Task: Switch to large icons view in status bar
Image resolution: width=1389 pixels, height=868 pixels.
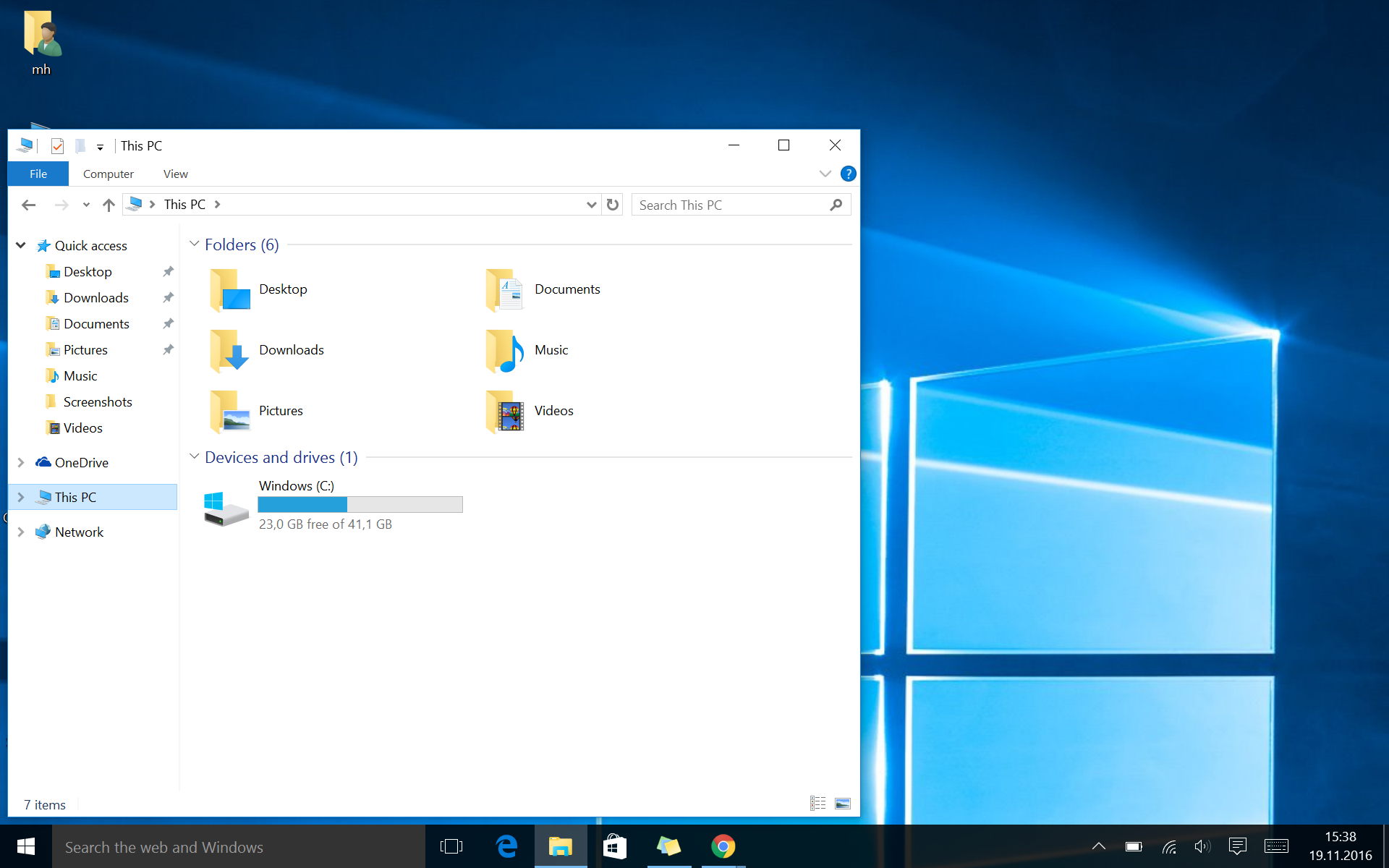Action: tap(843, 804)
